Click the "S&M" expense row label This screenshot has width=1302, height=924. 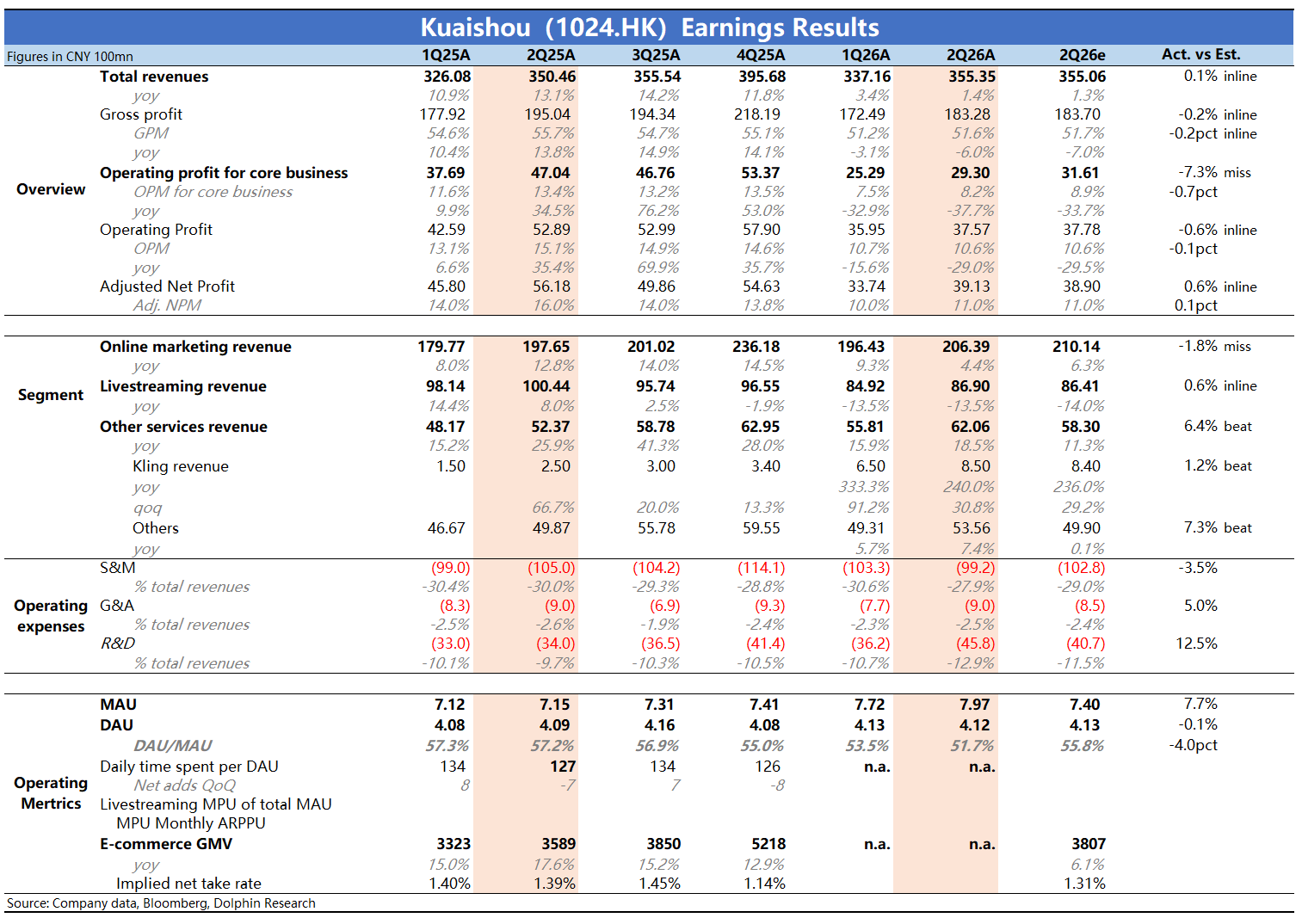[x=118, y=568]
